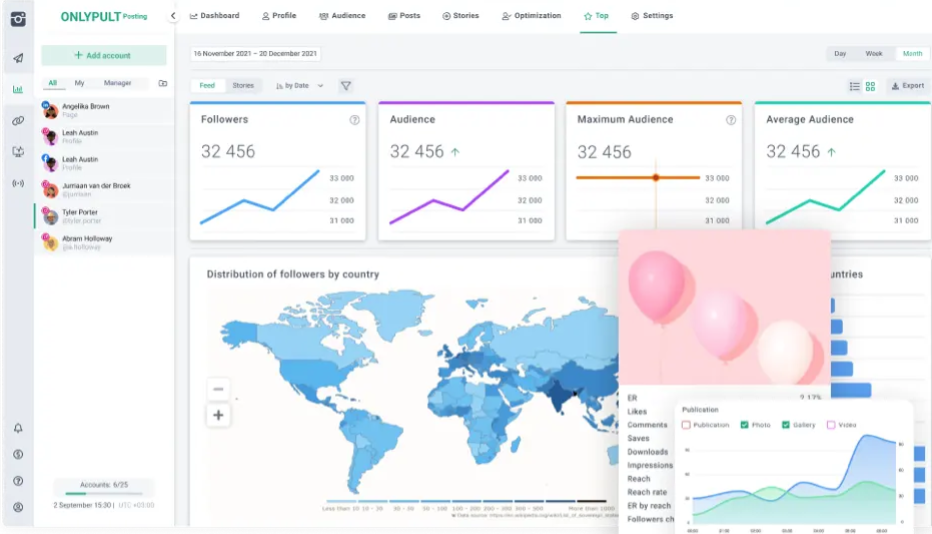
Task: Go to the Audience tab
Action: (x=342, y=16)
